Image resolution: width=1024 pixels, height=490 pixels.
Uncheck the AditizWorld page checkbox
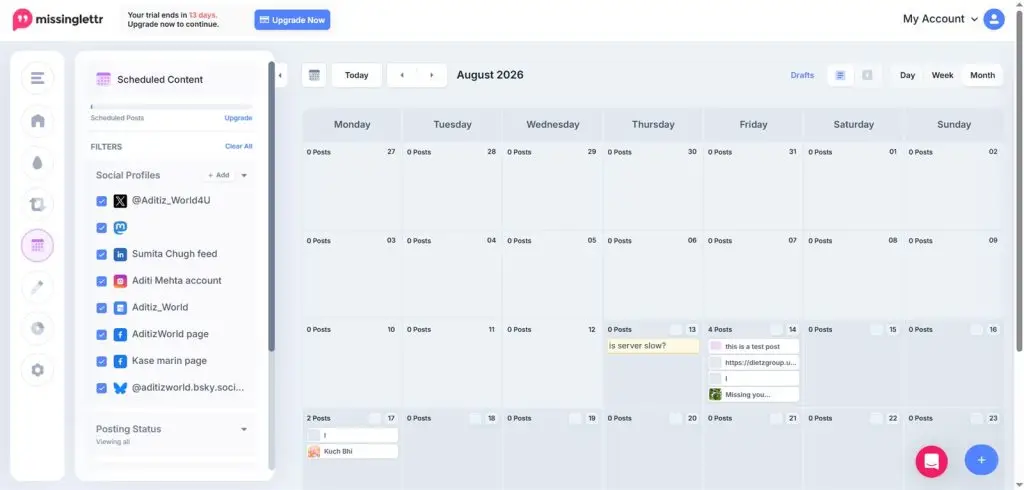(x=101, y=335)
